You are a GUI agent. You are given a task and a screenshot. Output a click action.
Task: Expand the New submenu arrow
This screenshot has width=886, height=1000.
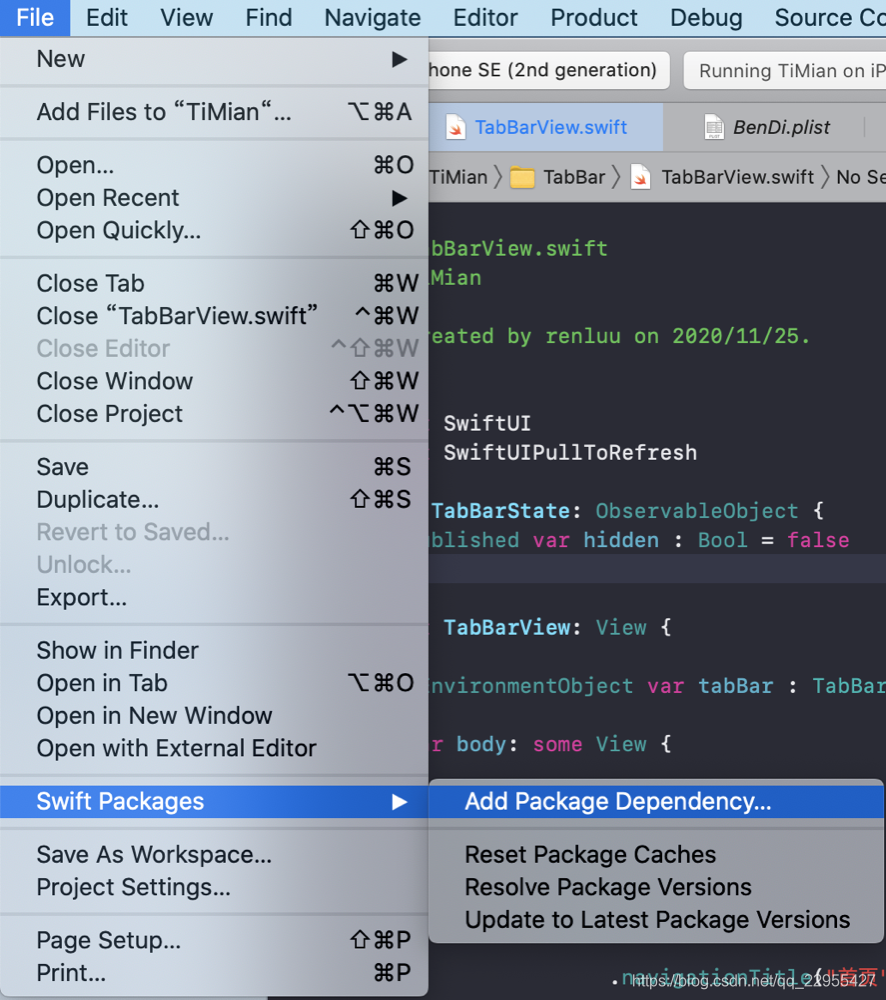click(x=399, y=59)
